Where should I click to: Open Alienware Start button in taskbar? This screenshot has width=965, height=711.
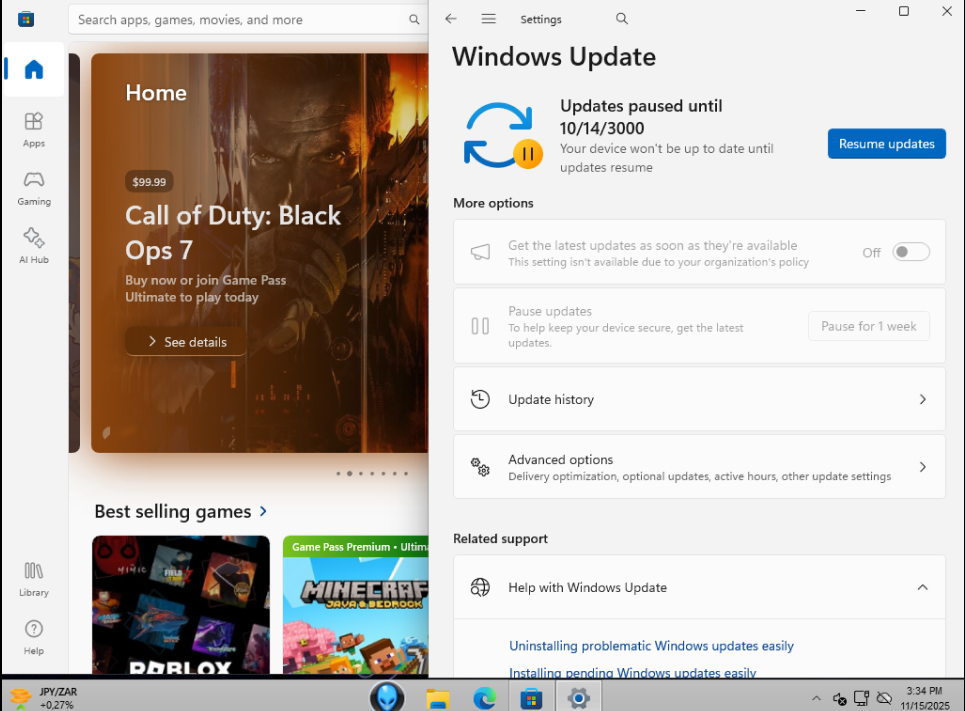click(x=387, y=696)
